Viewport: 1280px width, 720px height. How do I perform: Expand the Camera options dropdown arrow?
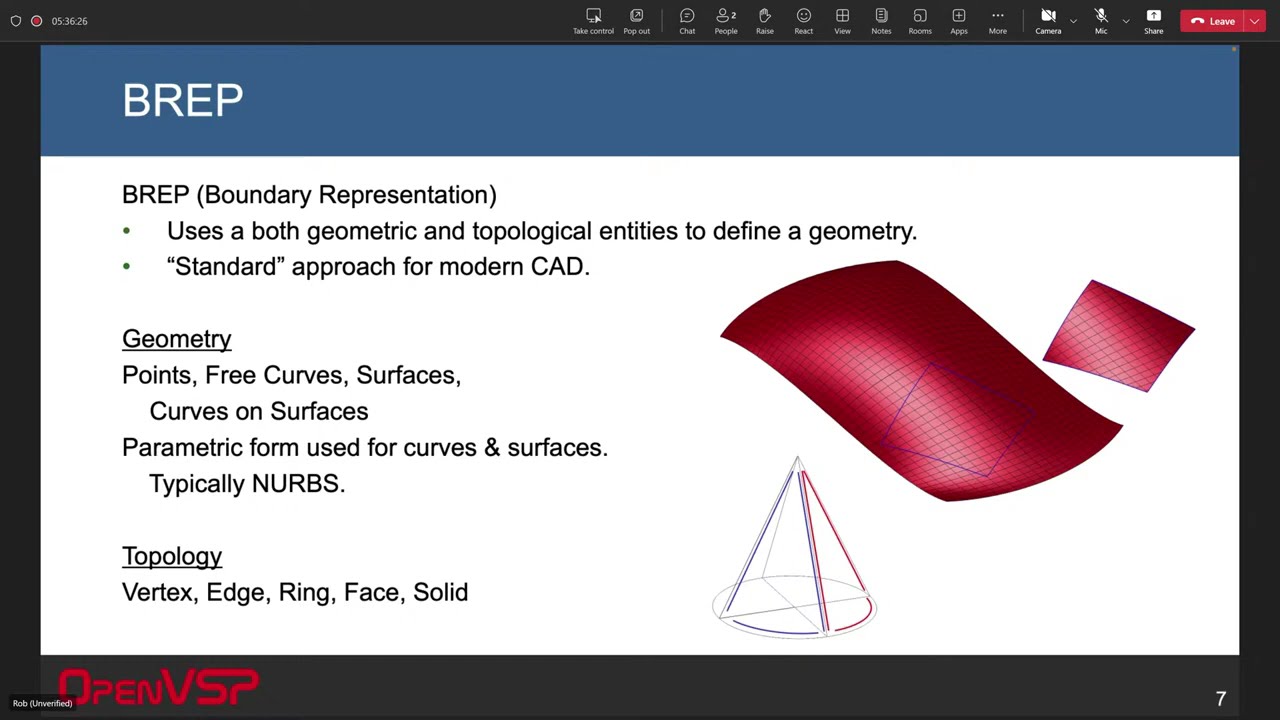click(1073, 21)
